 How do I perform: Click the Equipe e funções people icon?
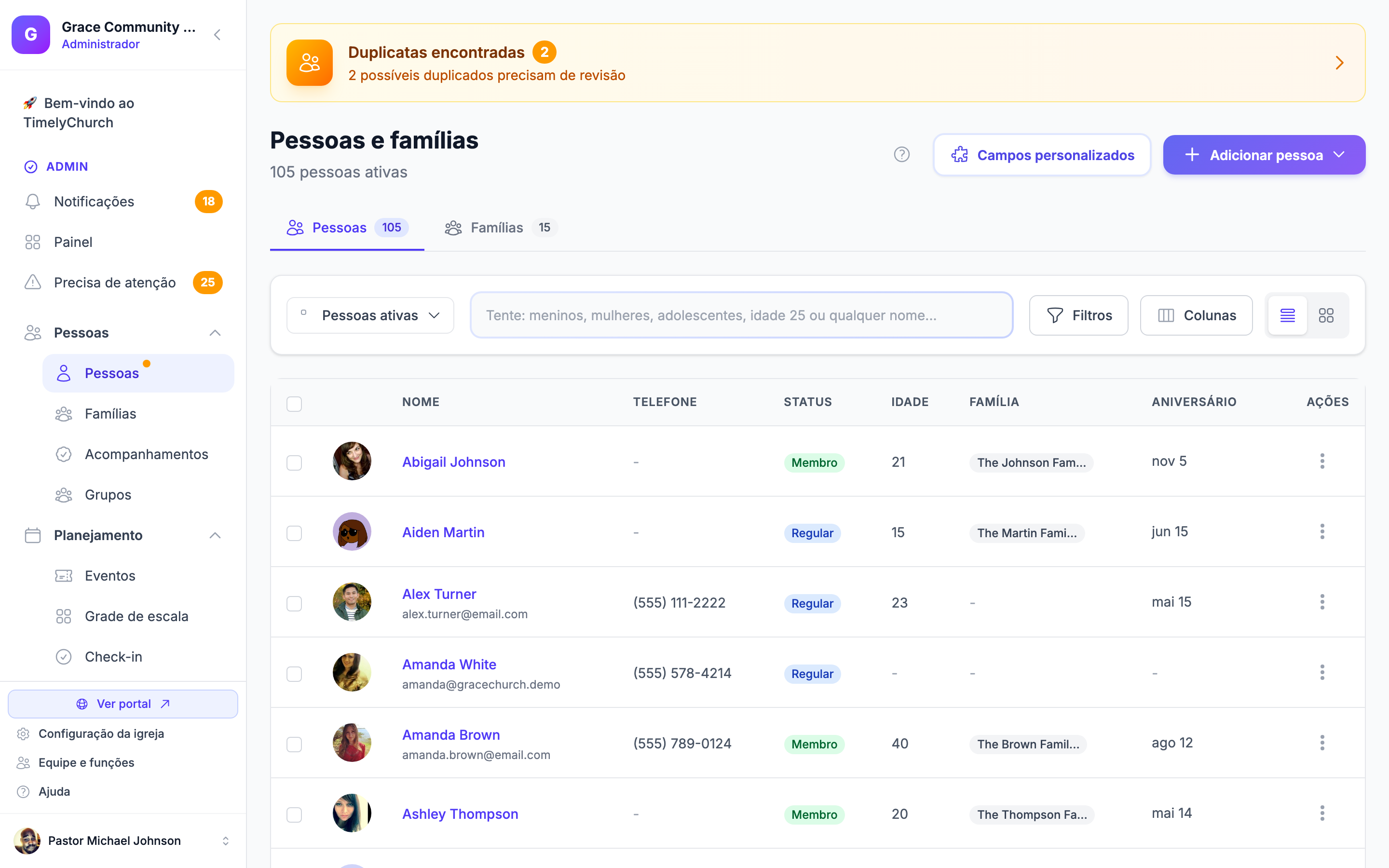(x=23, y=762)
